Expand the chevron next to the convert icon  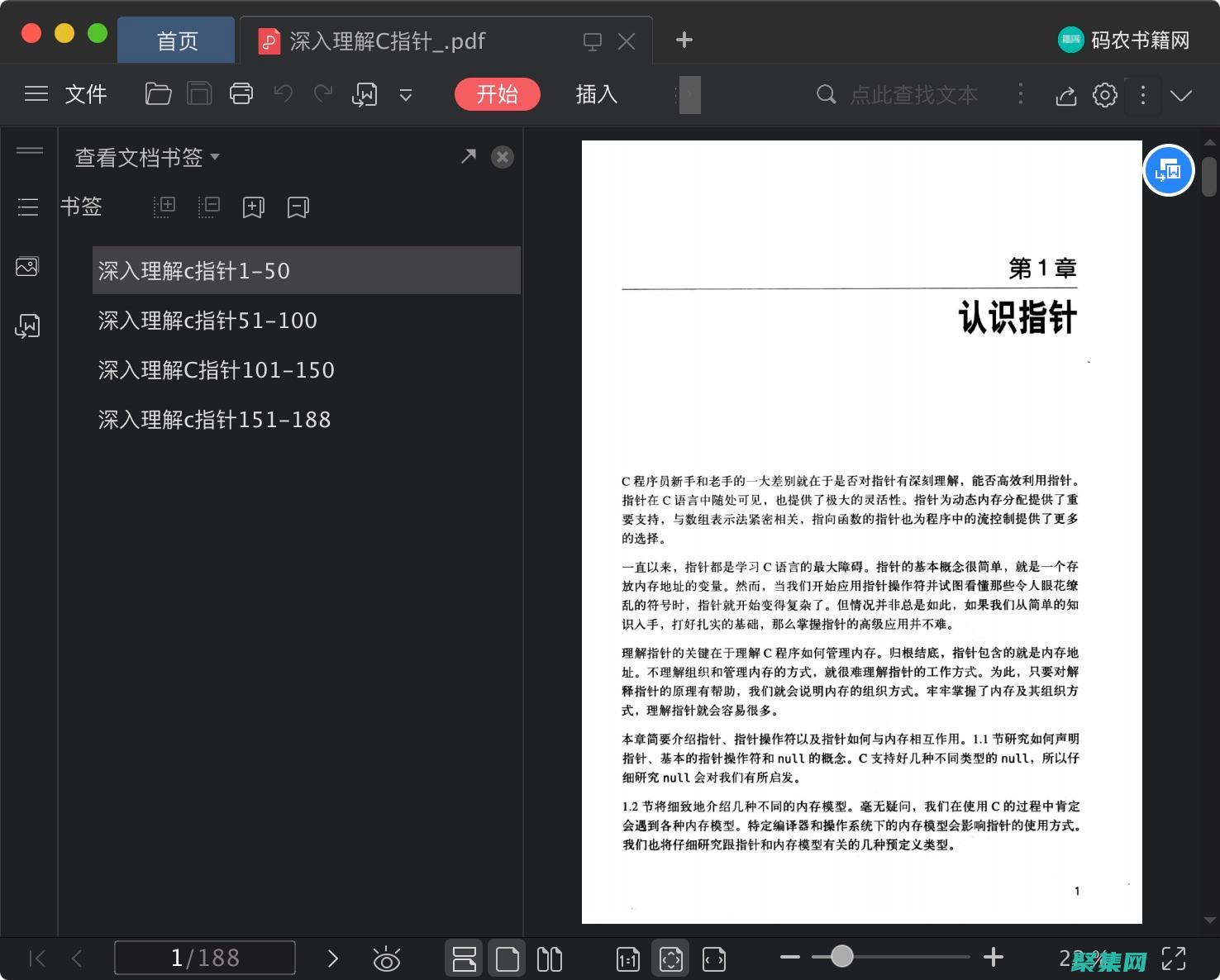coord(405,95)
